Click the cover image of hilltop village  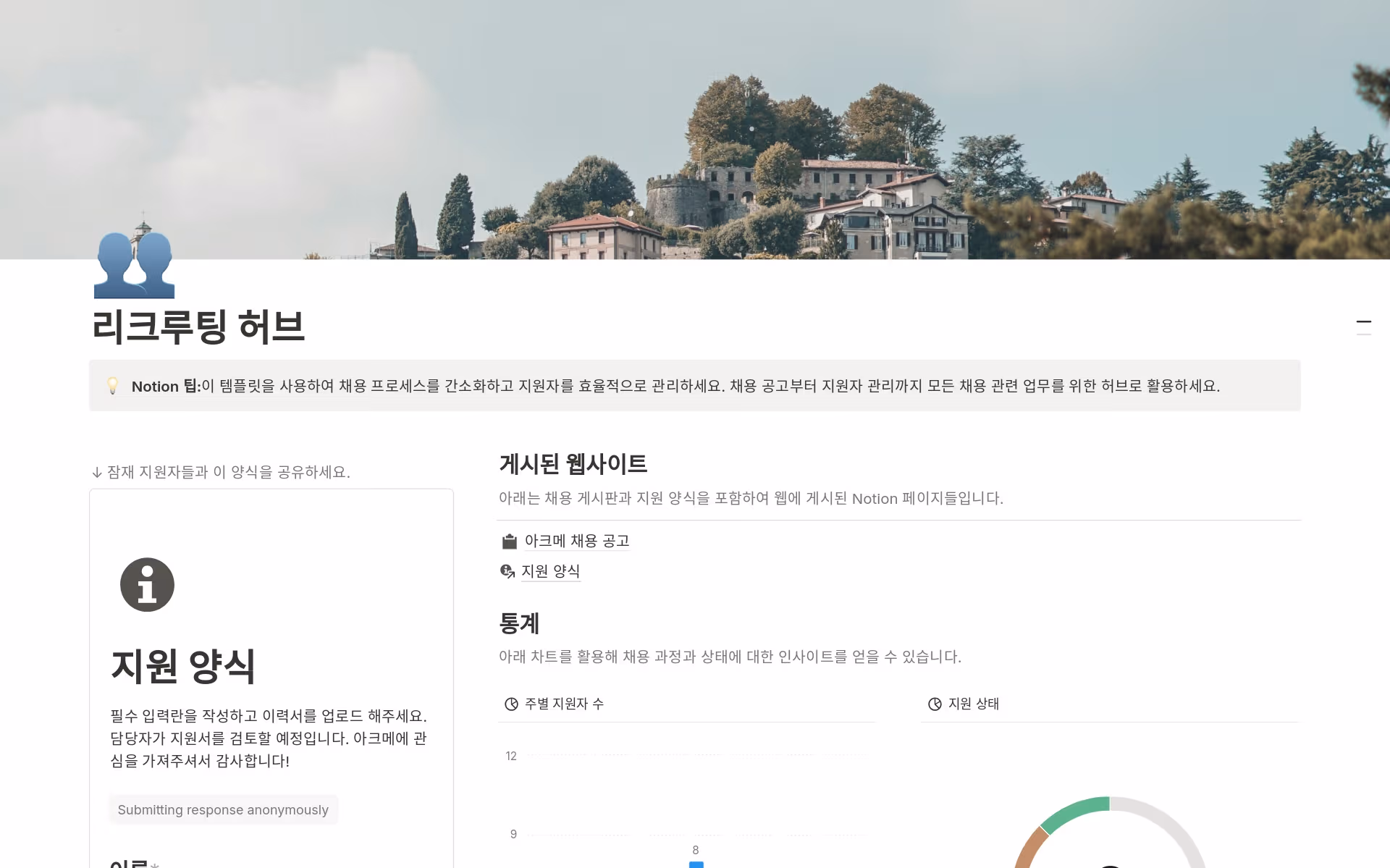pyautogui.click(x=695, y=130)
